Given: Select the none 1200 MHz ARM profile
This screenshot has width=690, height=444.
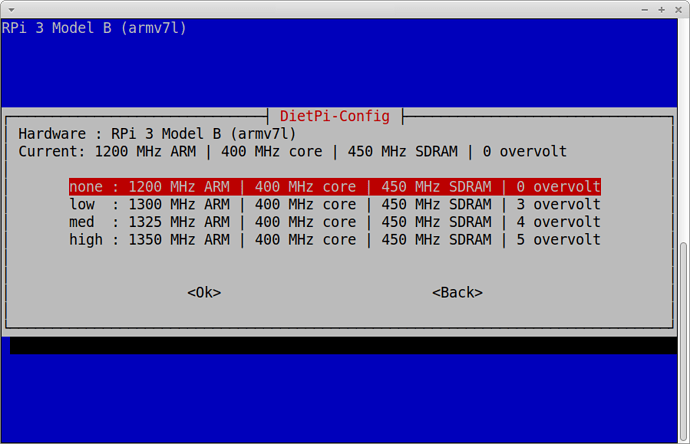Looking at the screenshot, I should [x=335, y=187].
